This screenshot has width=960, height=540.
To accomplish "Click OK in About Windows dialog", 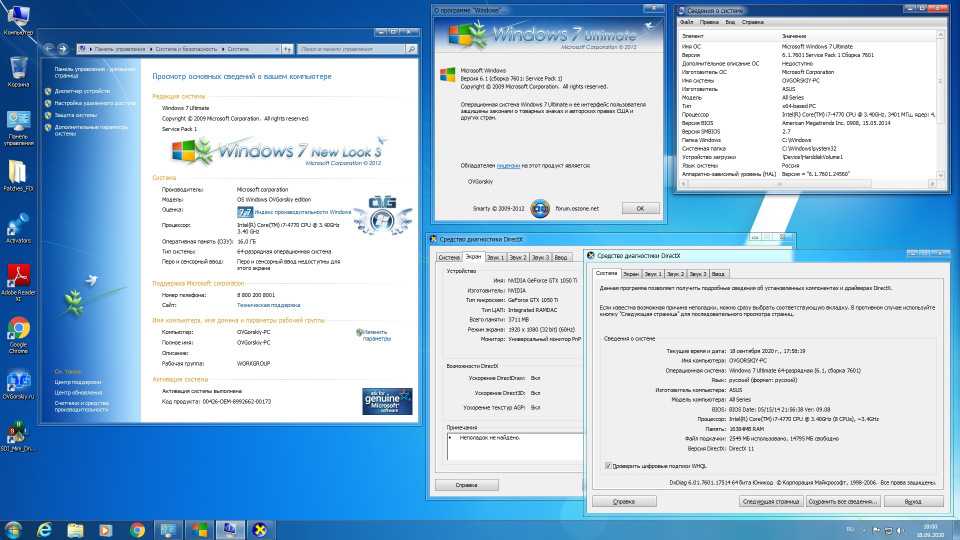I will click(x=640, y=209).
